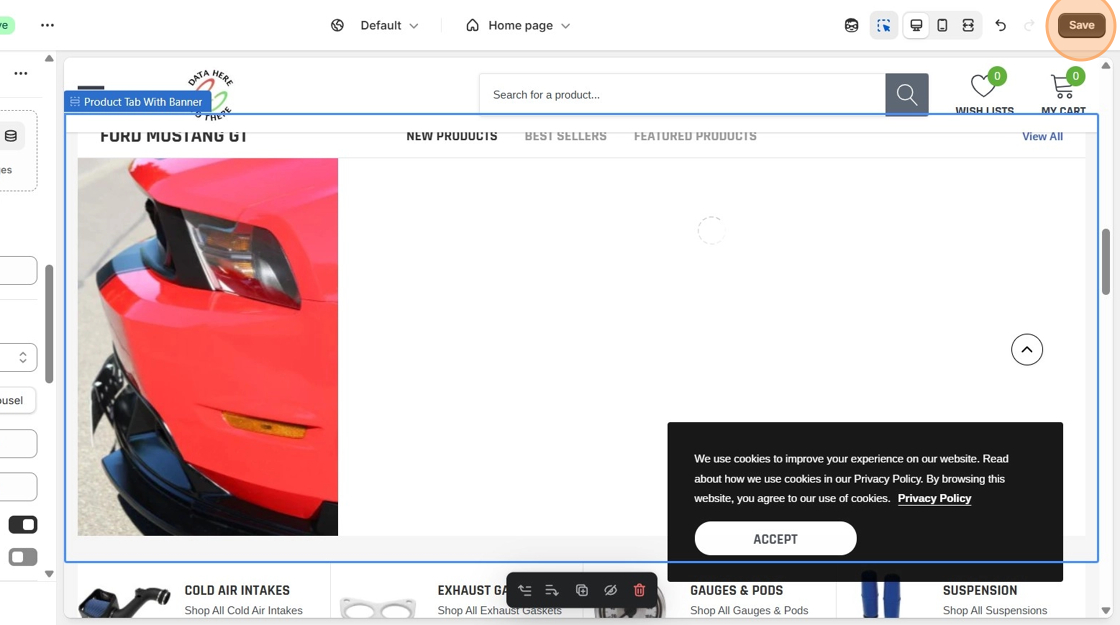Click the robot assistant icon in top bar

851,26
